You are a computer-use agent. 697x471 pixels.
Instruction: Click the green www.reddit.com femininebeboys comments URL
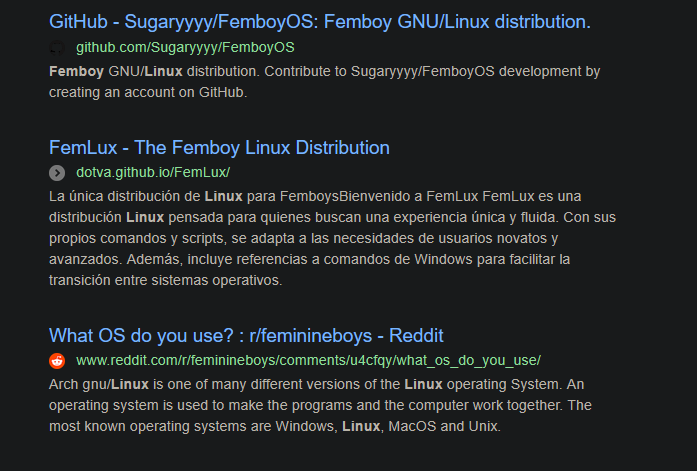coord(308,360)
